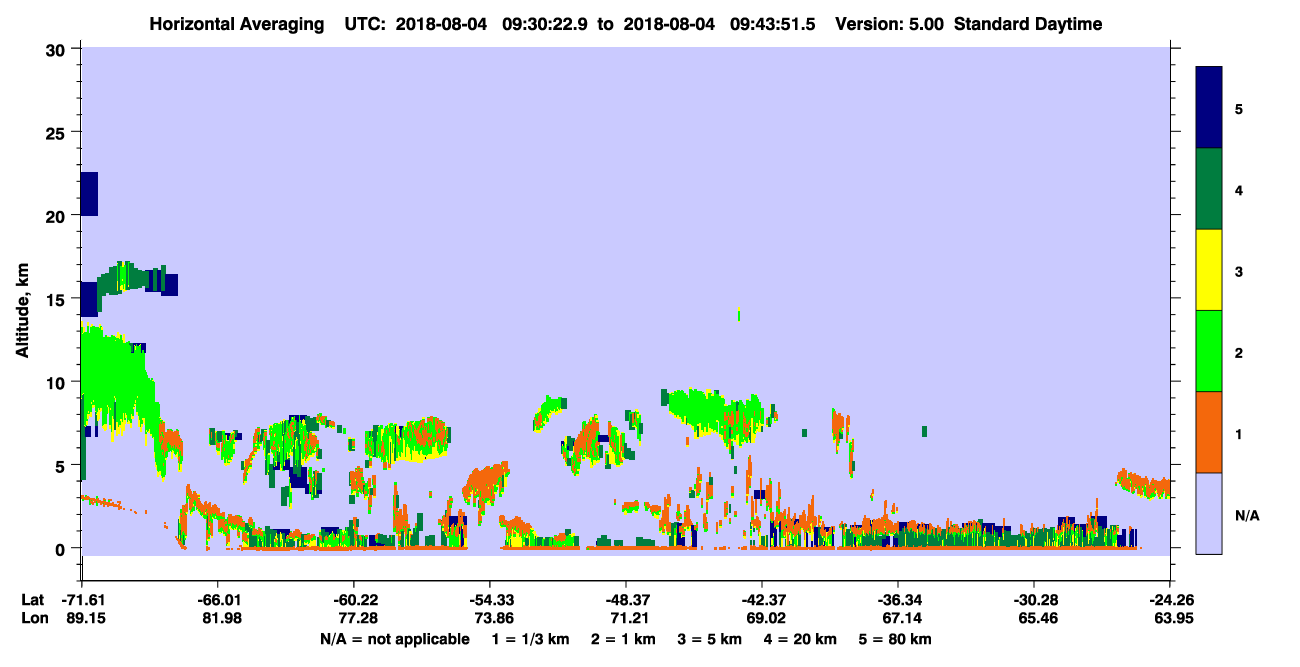Click the 30 altitude tick label
1300x667 pixels.
[x=58, y=49]
